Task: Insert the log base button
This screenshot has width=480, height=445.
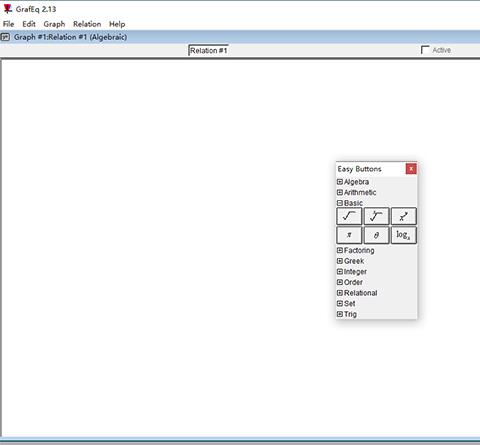Action: coord(403,235)
